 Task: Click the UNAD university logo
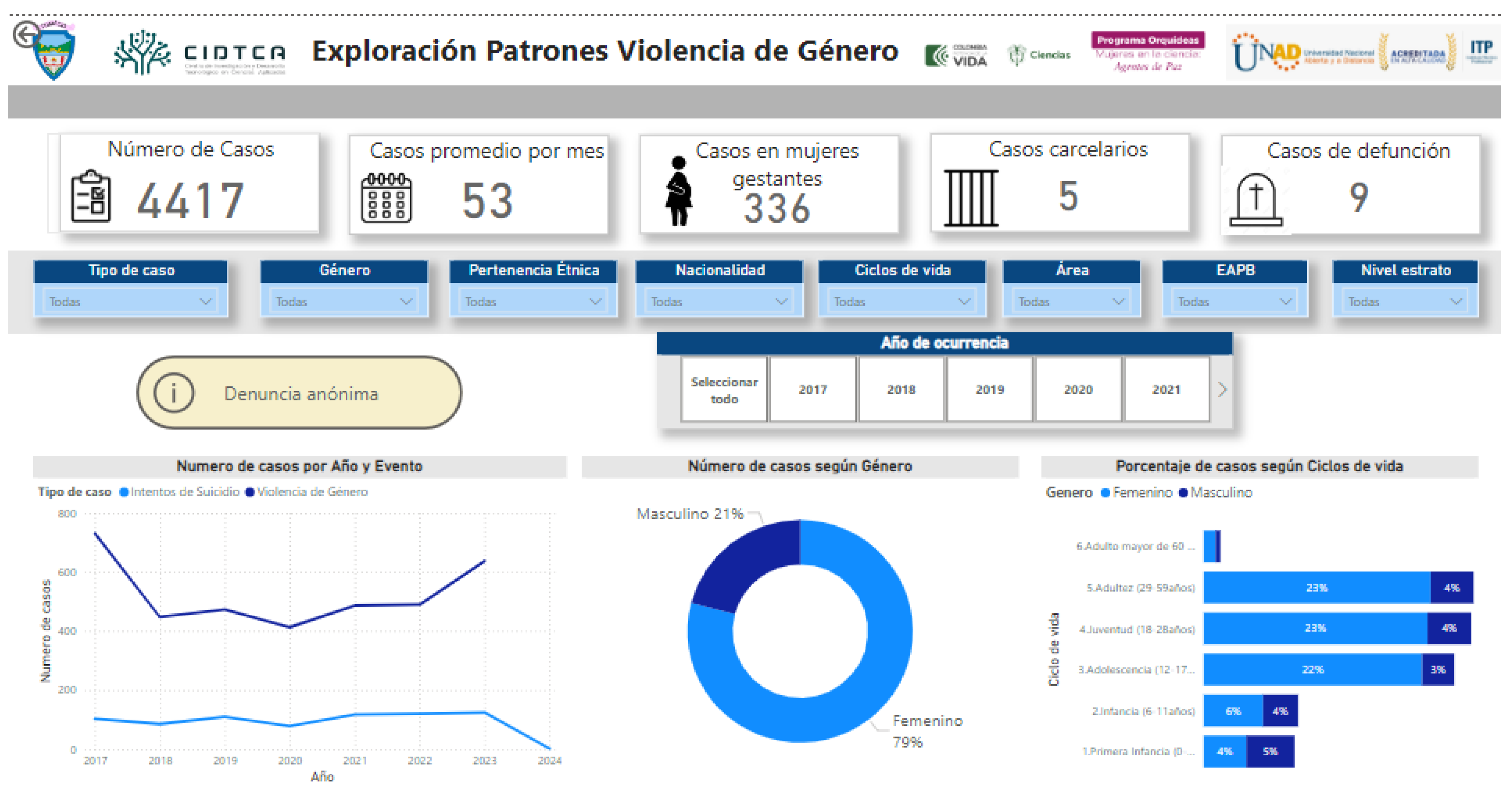(x=1267, y=53)
